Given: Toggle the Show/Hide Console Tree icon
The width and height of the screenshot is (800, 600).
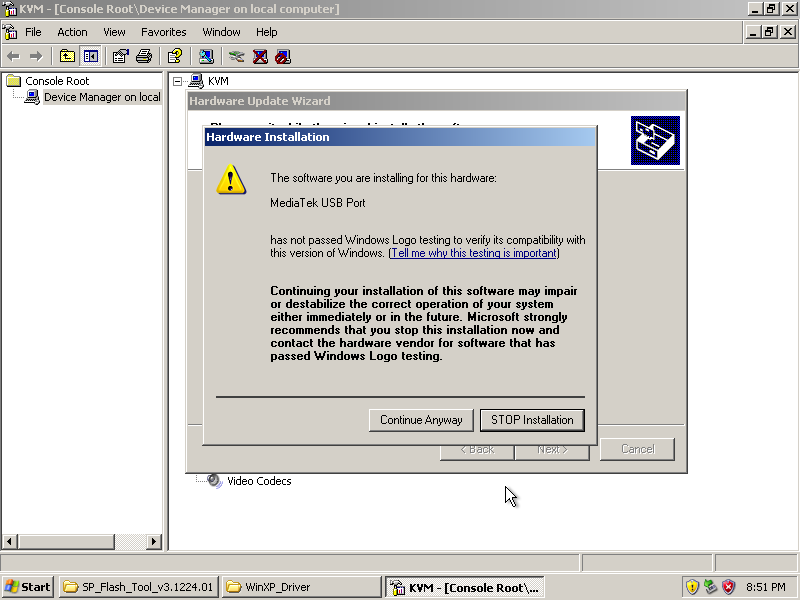Looking at the screenshot, I should point(91,56).
